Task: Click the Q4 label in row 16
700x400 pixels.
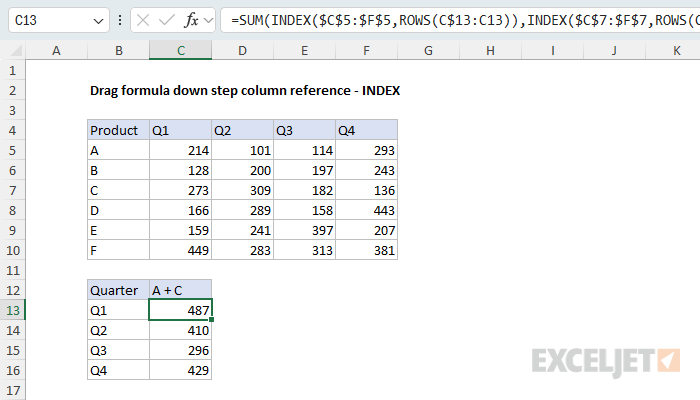Action: pos(118,370)
